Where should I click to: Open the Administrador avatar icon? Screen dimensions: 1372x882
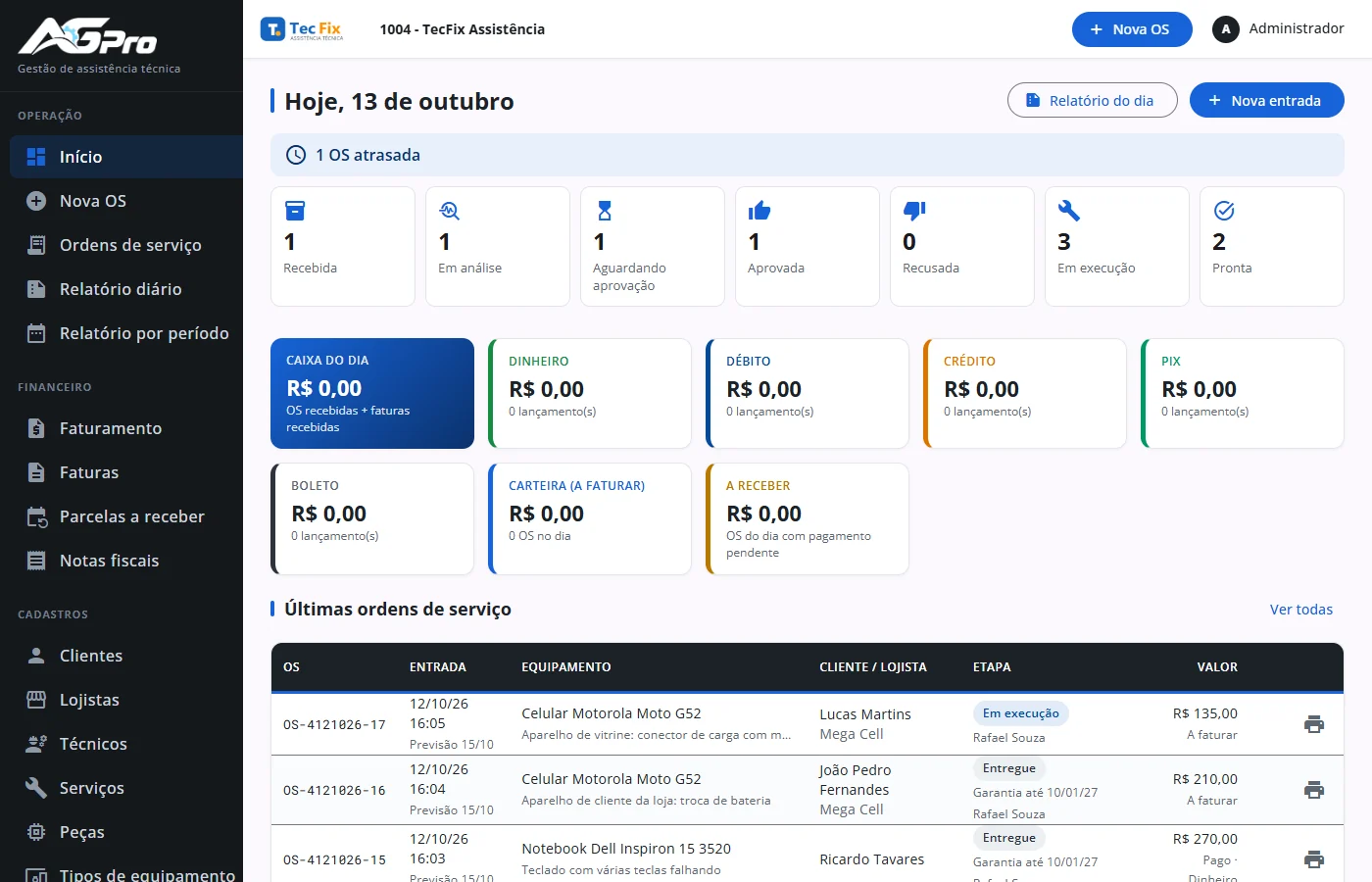1225,29
